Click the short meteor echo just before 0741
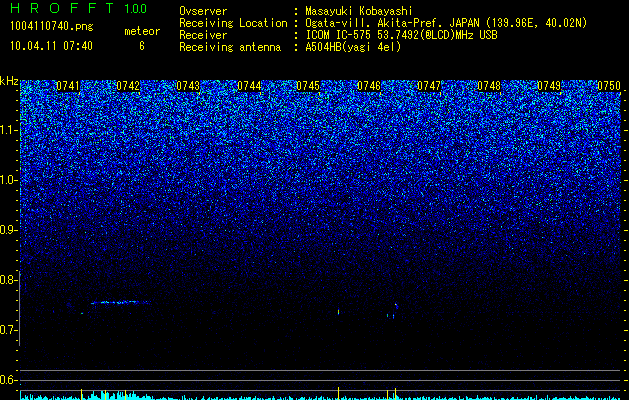This screenshot has width=629, height=400. pyautogui.click(x=81, y=313)
